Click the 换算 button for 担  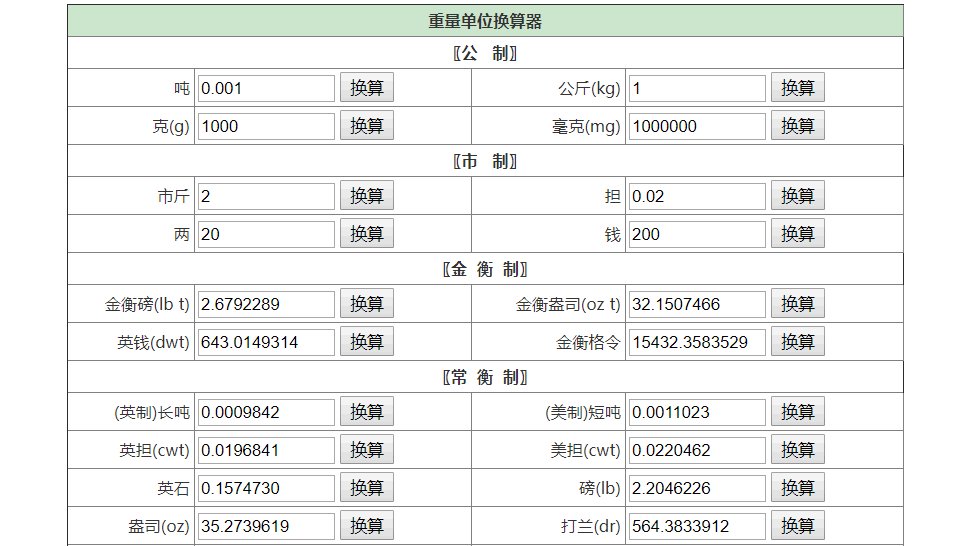click(797, 196)
